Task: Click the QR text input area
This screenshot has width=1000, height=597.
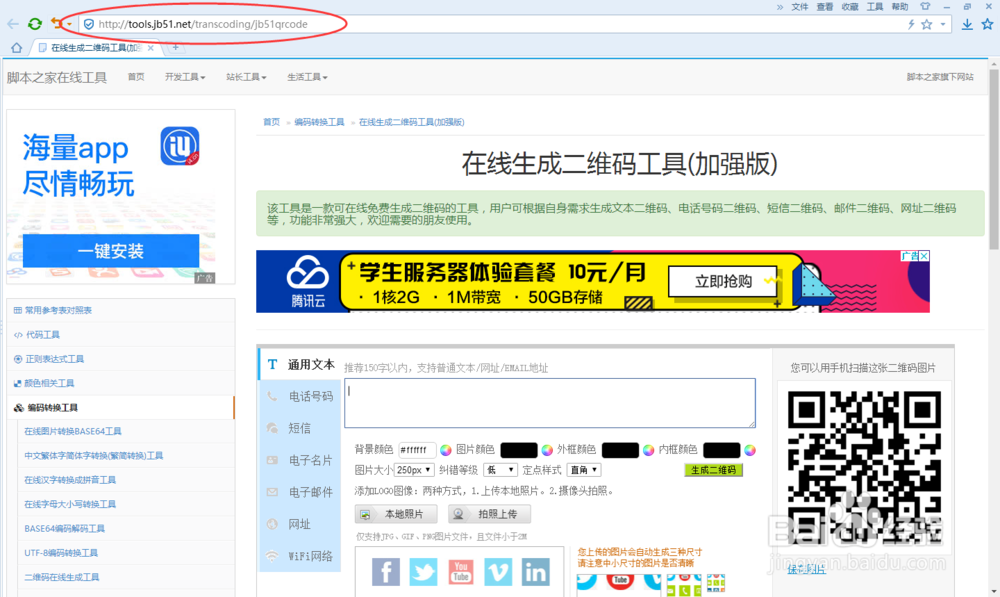Action: click(x=550, y=403)
